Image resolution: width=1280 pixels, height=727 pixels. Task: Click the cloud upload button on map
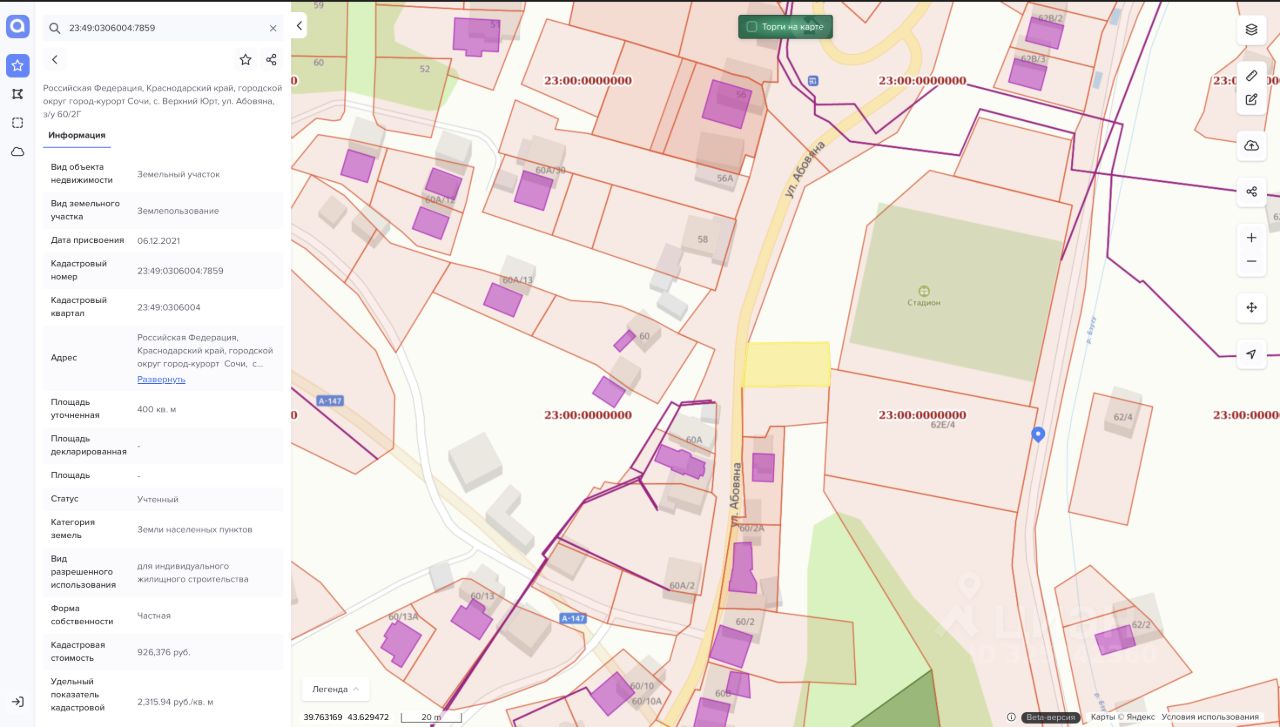click(1251, 145)
